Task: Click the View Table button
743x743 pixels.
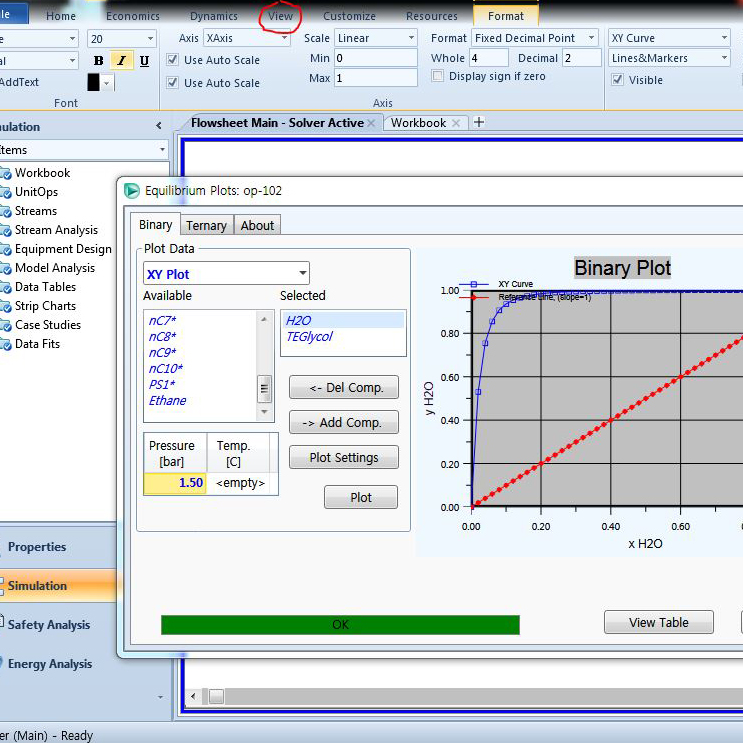Action: coord(658,622)
